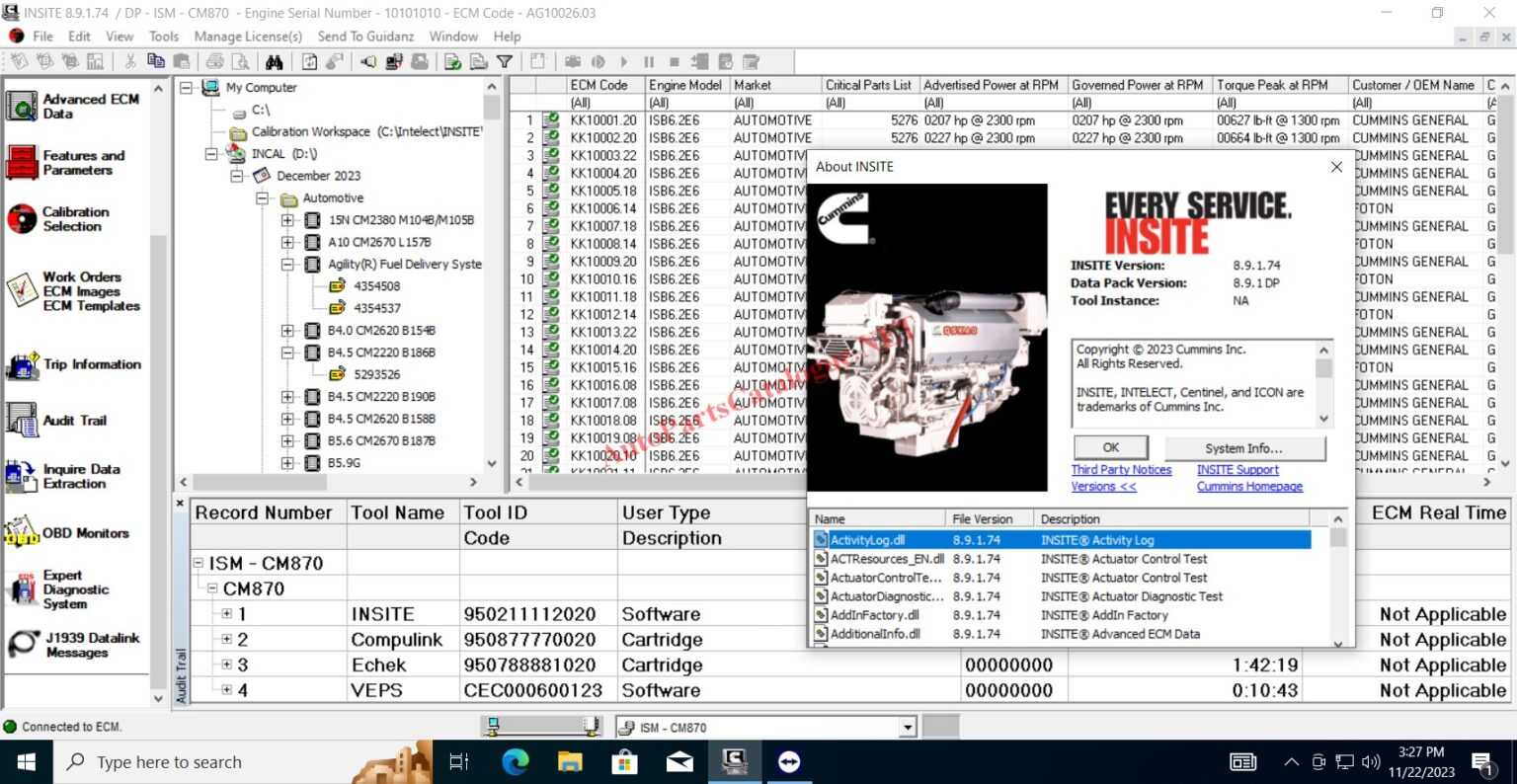Viewport: 1517px width, 784px height.
Task: Open the Send To Guidanz menu
Action: pyautogui.click(x=365, y=36)
